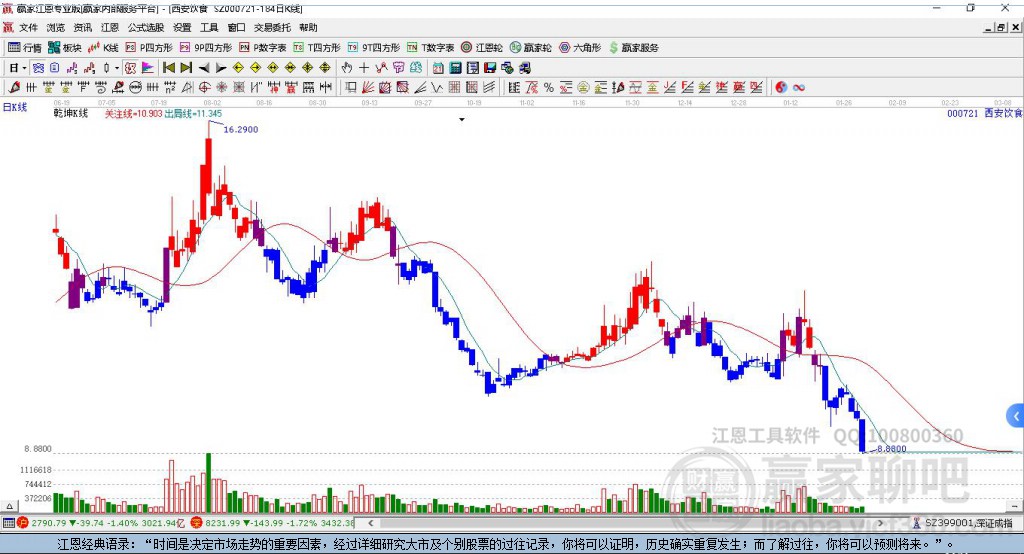Screen dimensions: 1024x554
Task: Click the P四方形 toolbar button
Action: [x=149, y=48]
